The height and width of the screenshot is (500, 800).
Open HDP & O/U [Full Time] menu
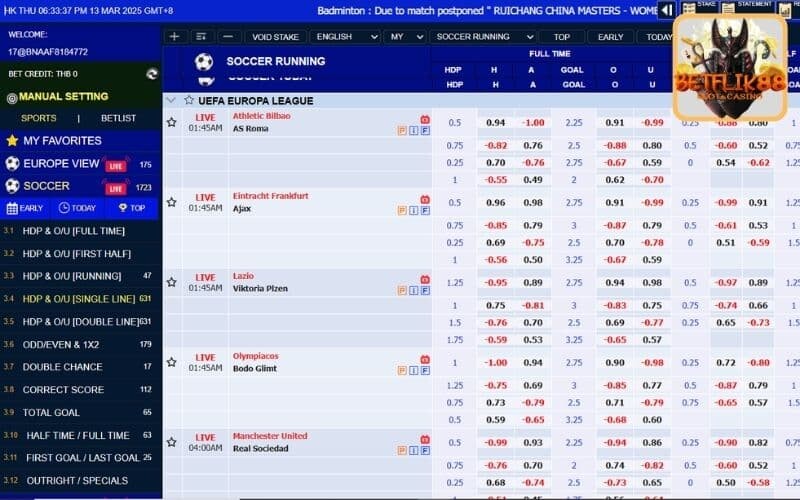pyautogui.click(x=81, y=231)
